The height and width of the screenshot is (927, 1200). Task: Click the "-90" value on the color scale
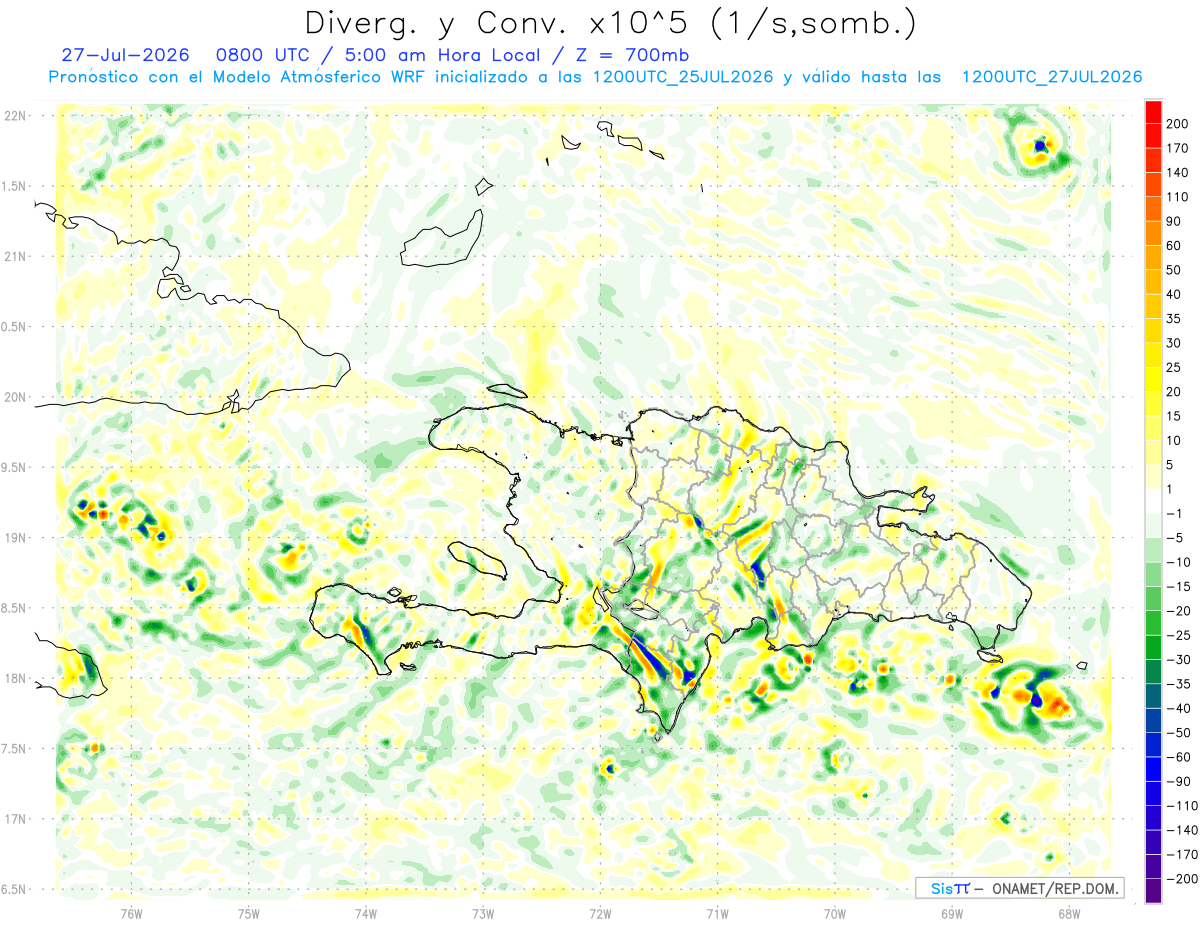point(1177,782)
